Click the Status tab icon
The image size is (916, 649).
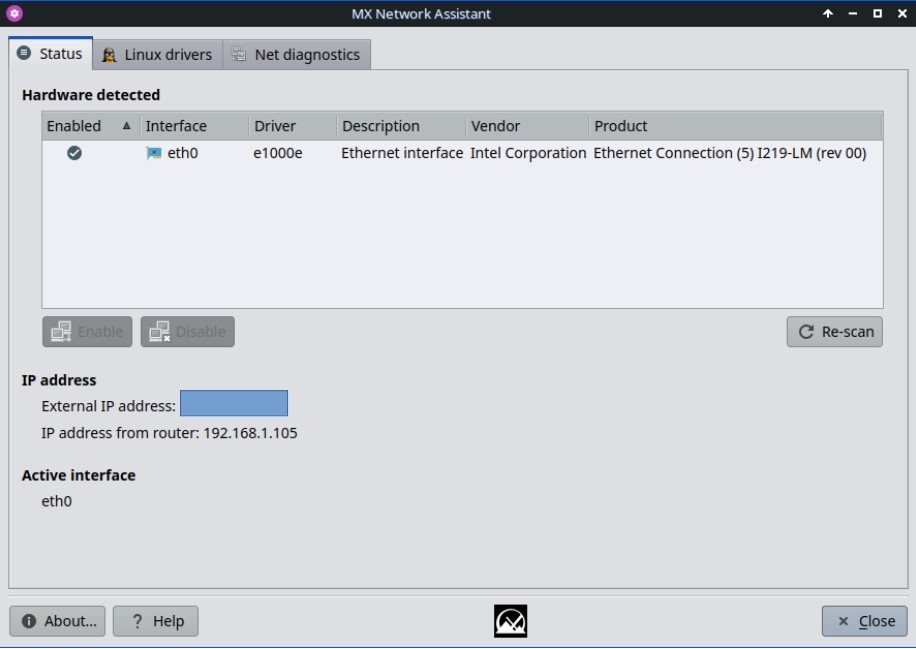pos(24,54)
